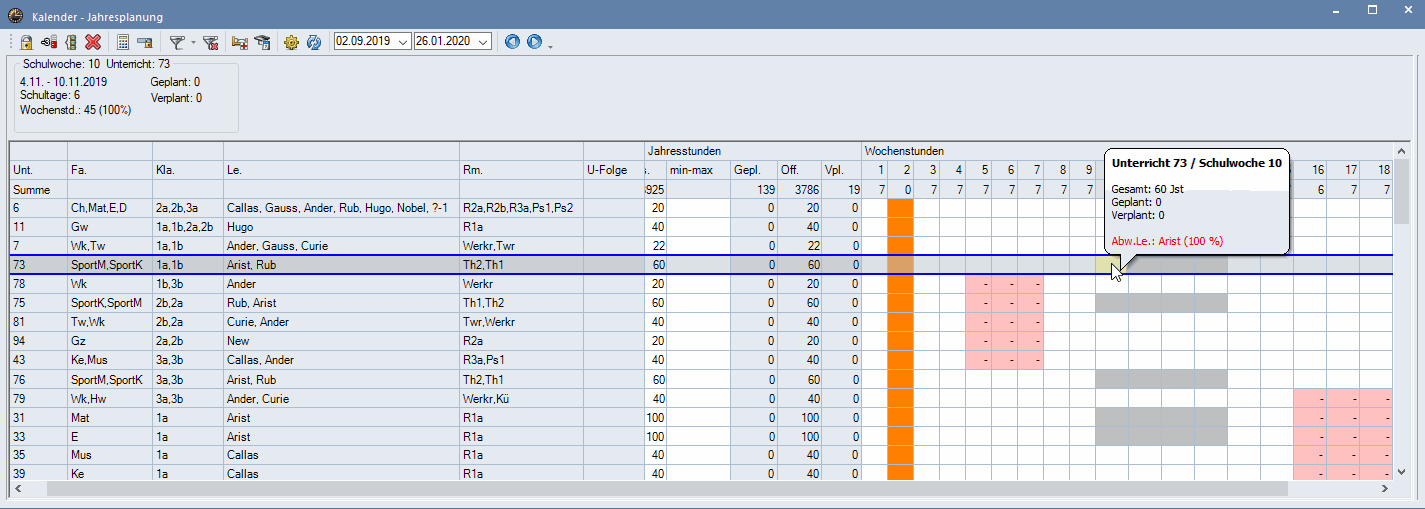
Task: Open the end date 26.01.2020 dropdown
Action: (x=484, y=42)
